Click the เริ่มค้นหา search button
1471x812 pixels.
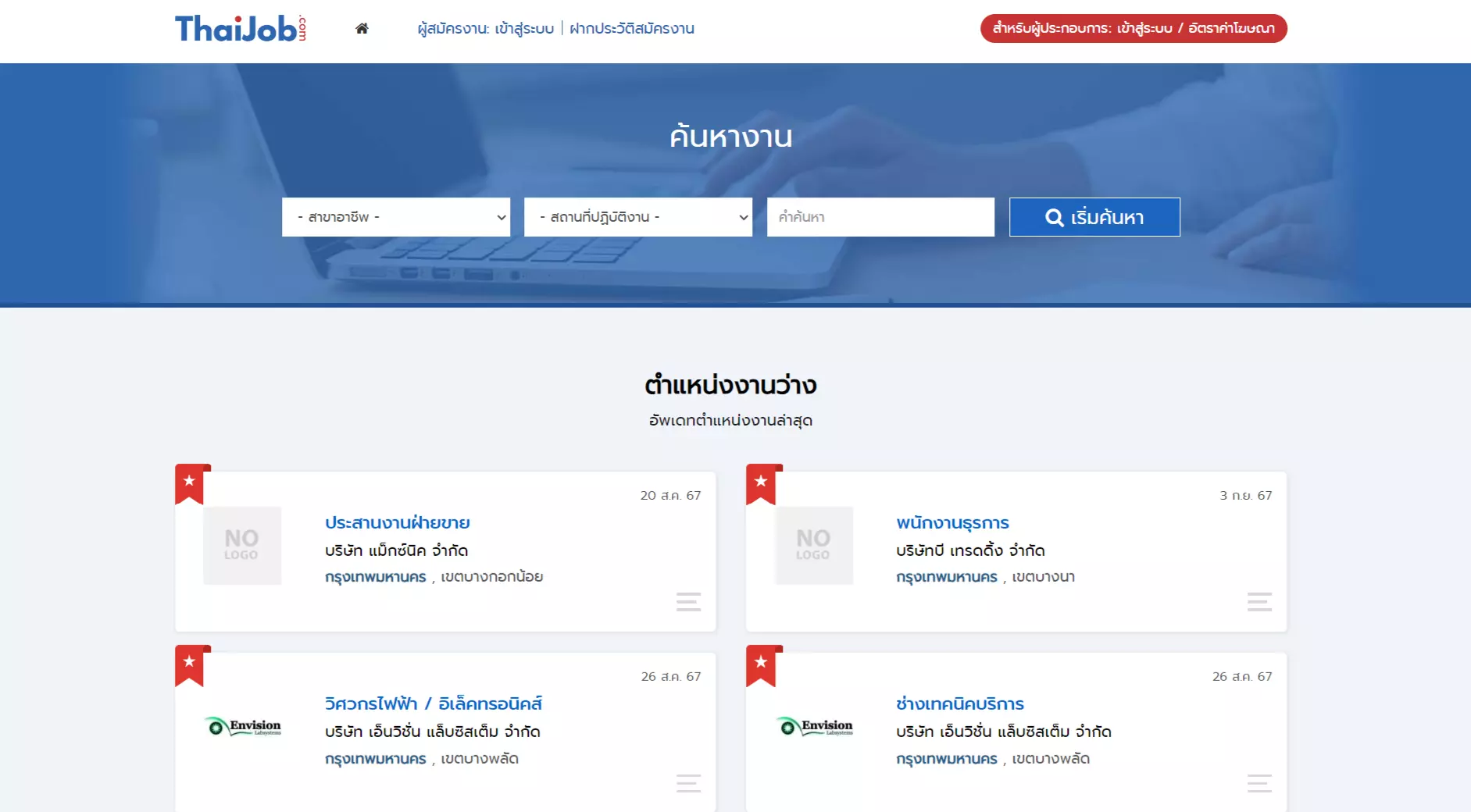[1094, 217]
